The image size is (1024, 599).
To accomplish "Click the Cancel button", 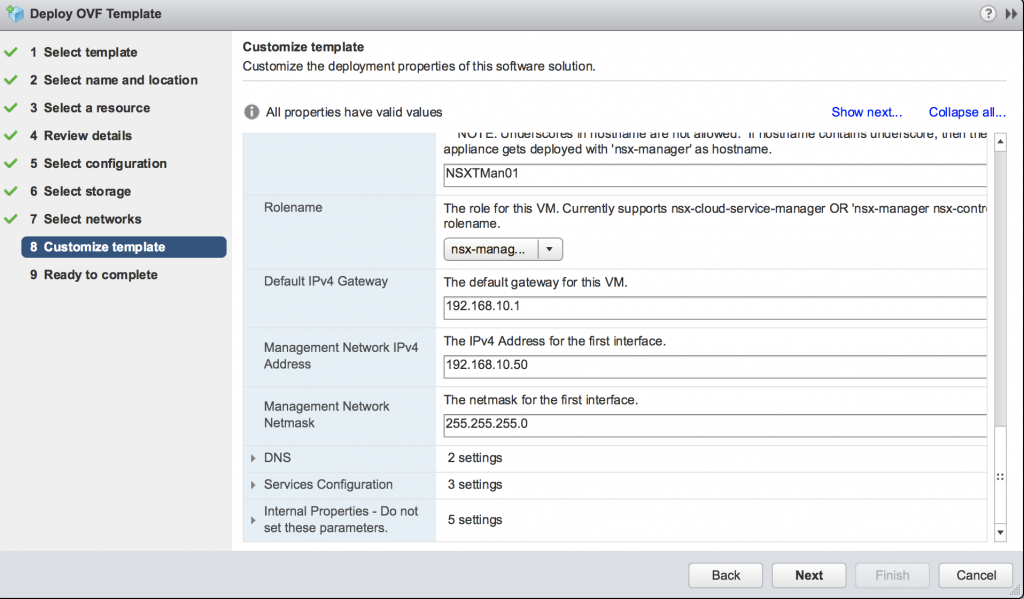I will 976,575.
